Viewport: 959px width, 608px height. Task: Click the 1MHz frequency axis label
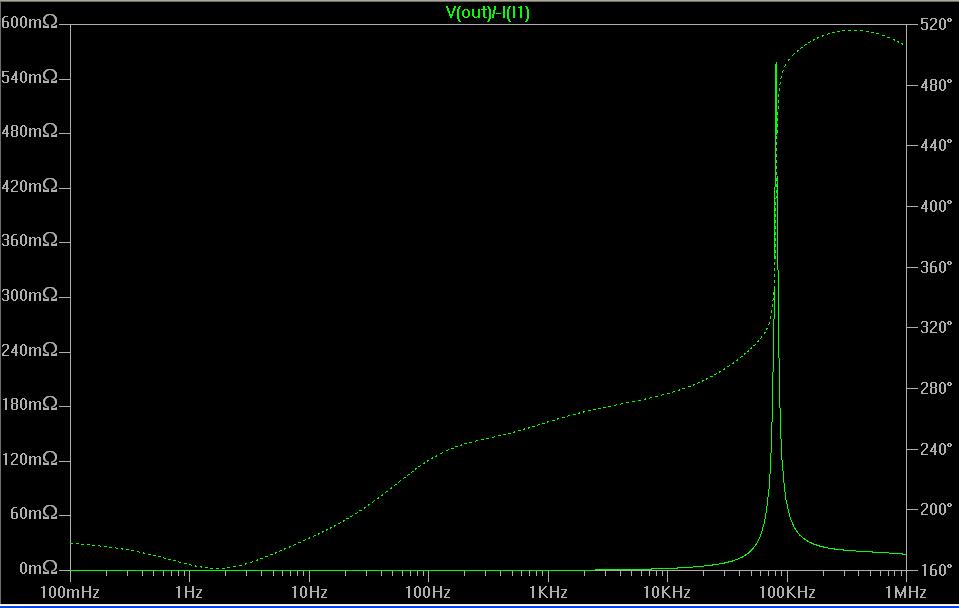click(905, 592)
